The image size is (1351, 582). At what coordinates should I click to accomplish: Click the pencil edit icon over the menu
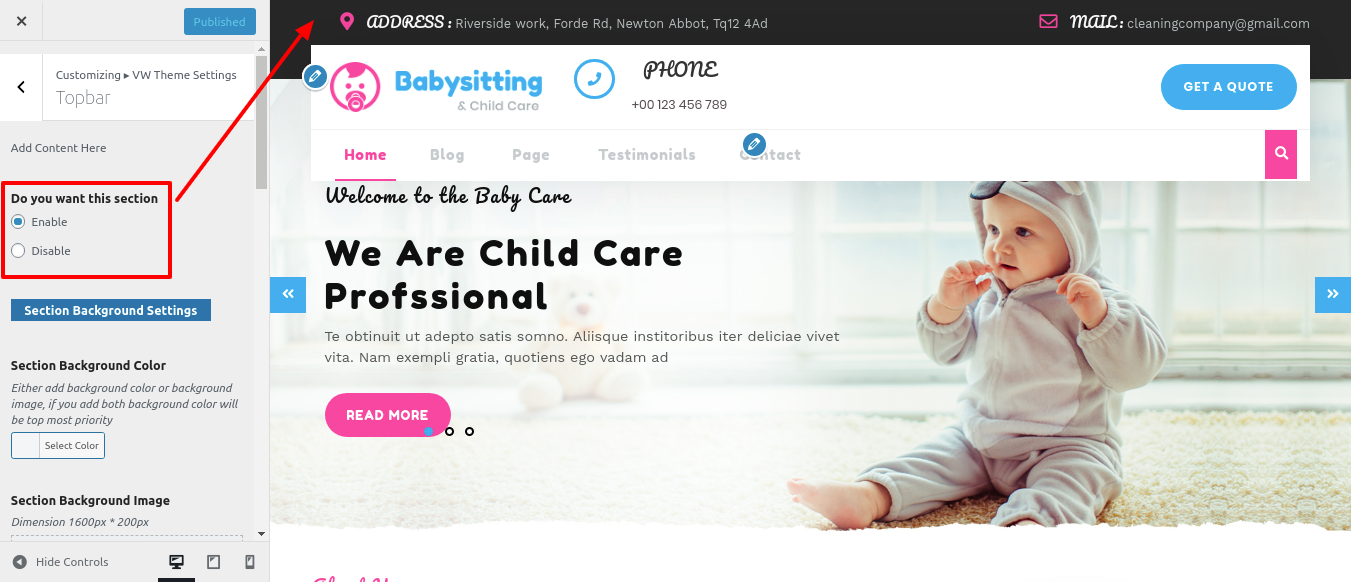pyautogui.click(x=755, y=144)
